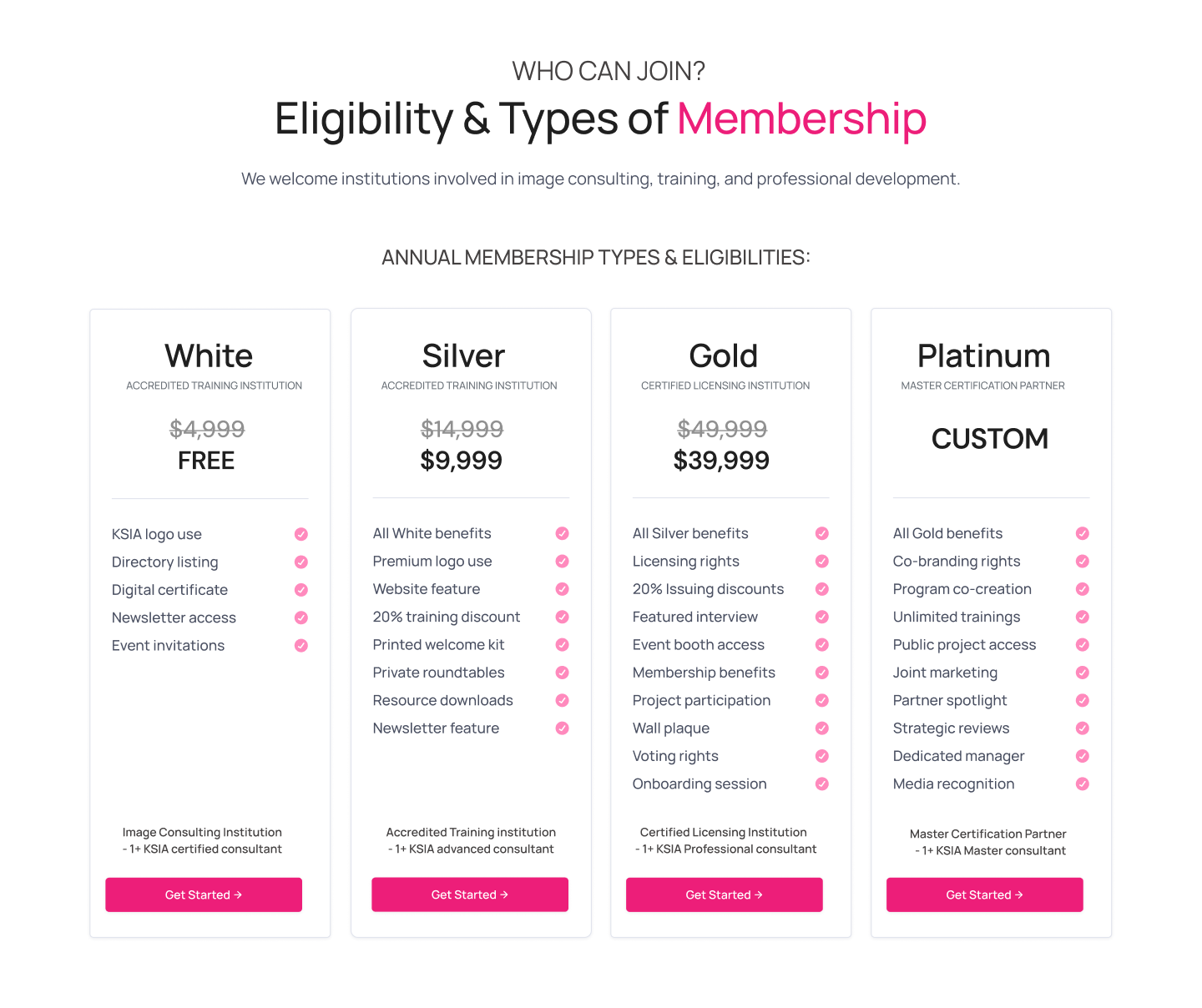This screenshot has width=1202, height=1008.
Task: Click the pink checkmark next to Directory listing
Action: pos(301,562)
